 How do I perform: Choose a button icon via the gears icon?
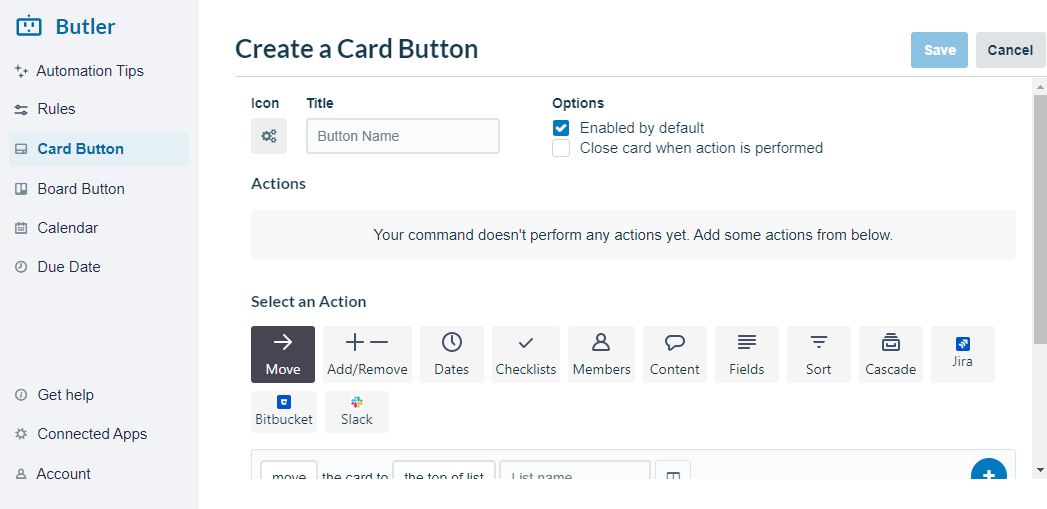[x=269, y=136]
